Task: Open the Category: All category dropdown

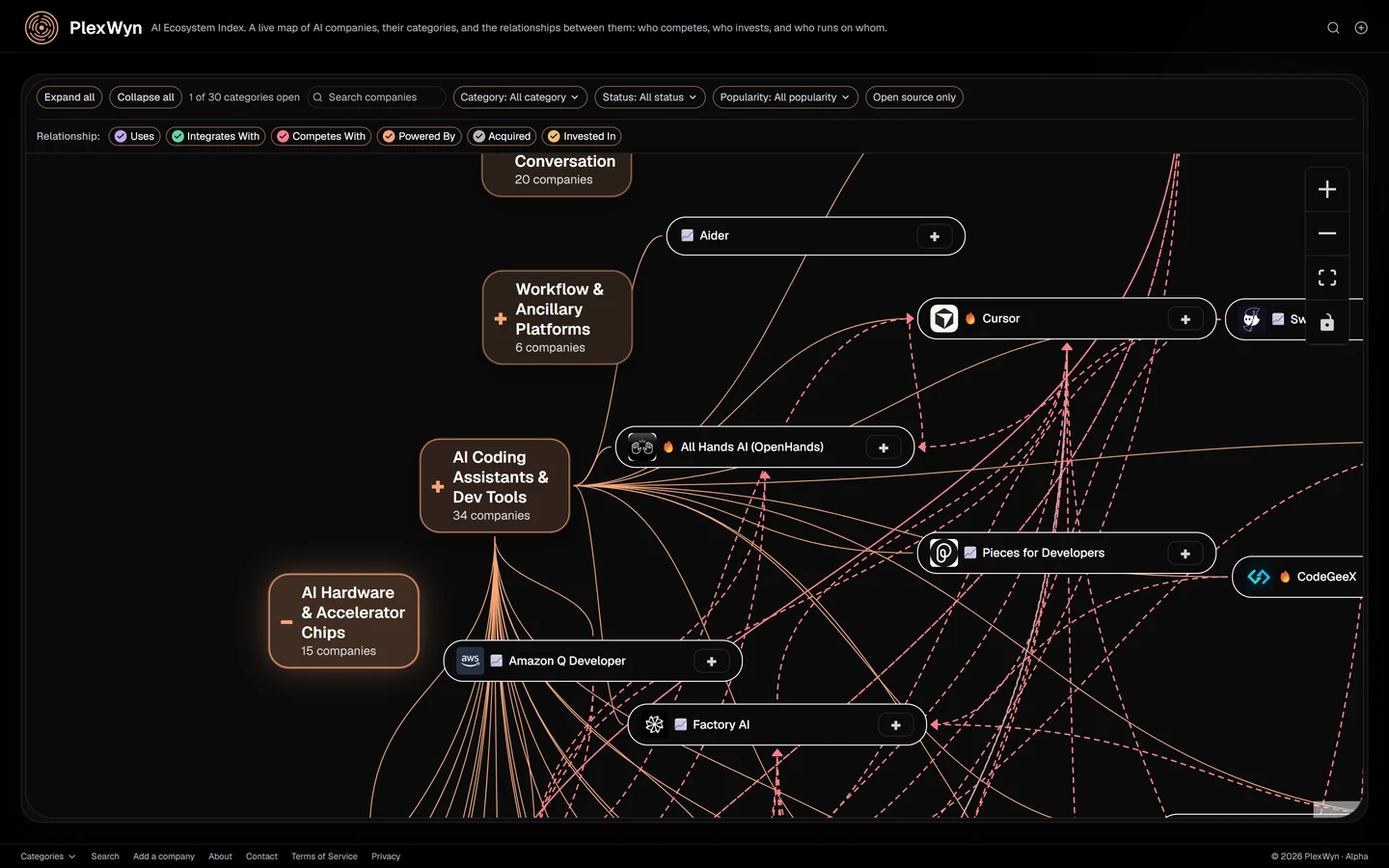Action: click(519, 97)
